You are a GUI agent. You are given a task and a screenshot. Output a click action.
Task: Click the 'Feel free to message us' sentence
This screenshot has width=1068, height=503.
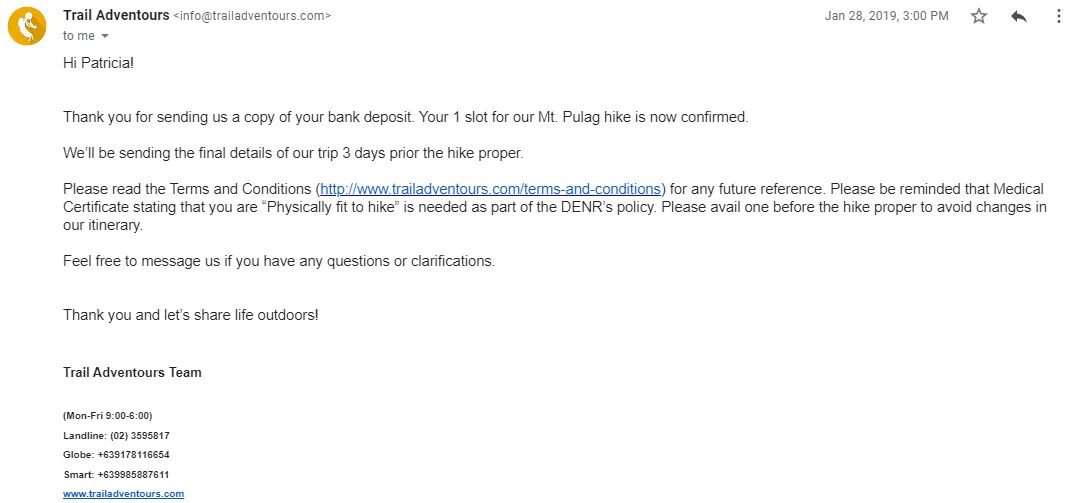[x=279, y=261]
